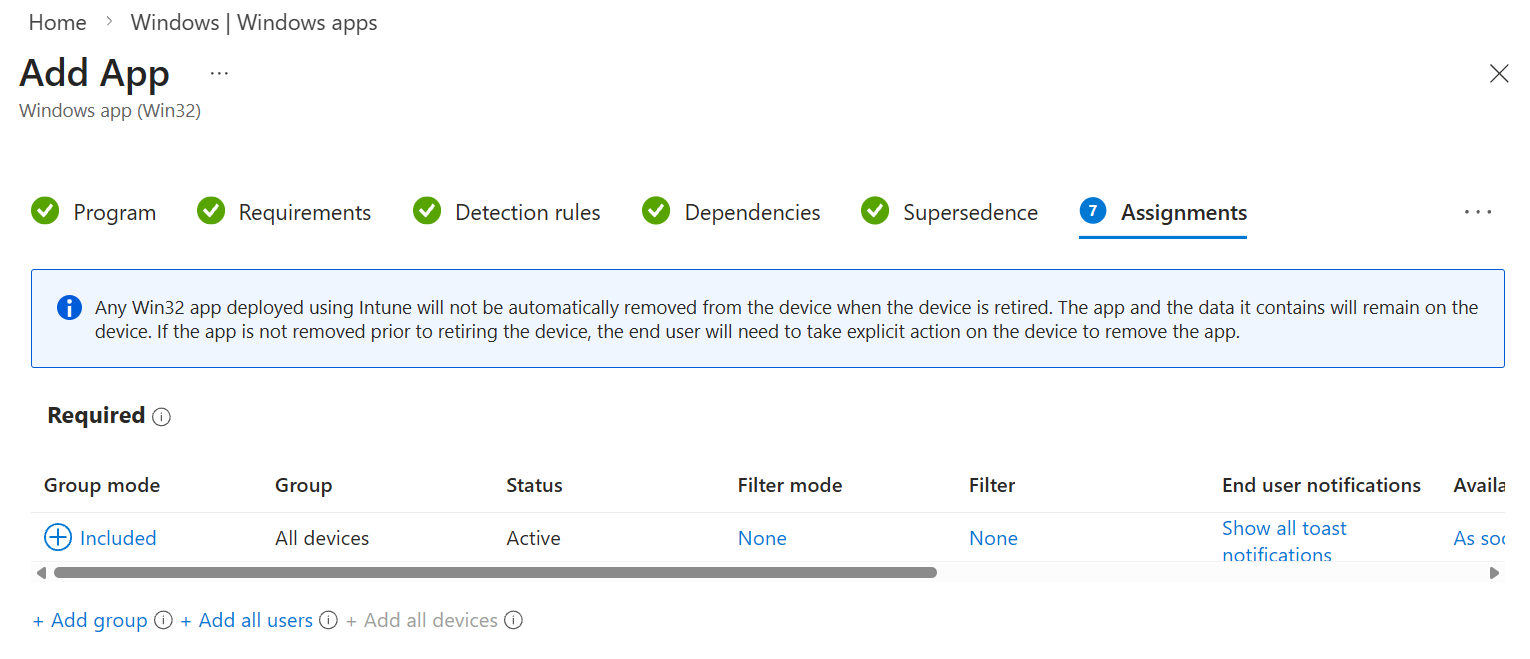
Task: Navigate to Home via the breadcrumb
Action: [x=57, y=22]
